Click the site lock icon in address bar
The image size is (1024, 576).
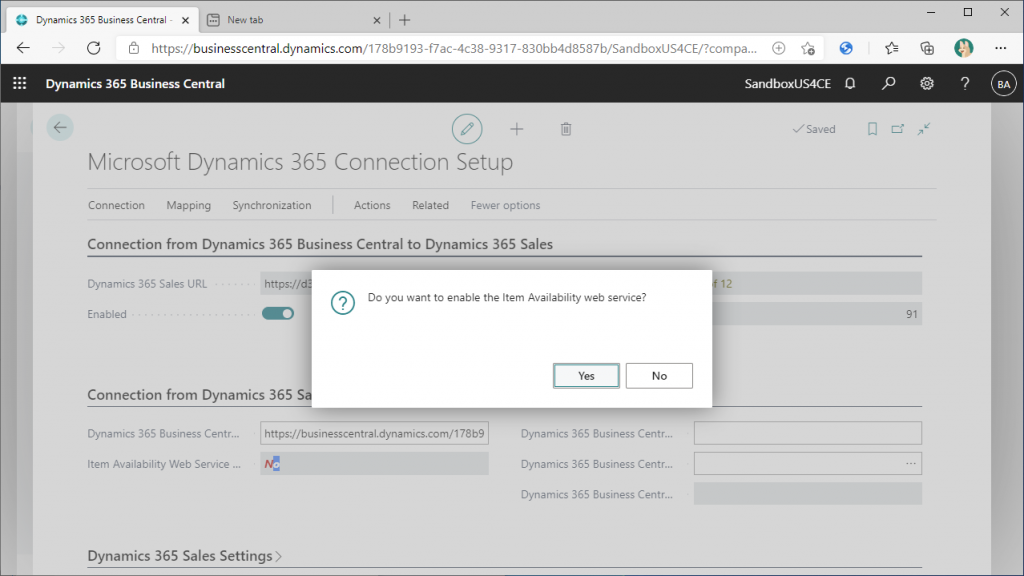(134, 48)
